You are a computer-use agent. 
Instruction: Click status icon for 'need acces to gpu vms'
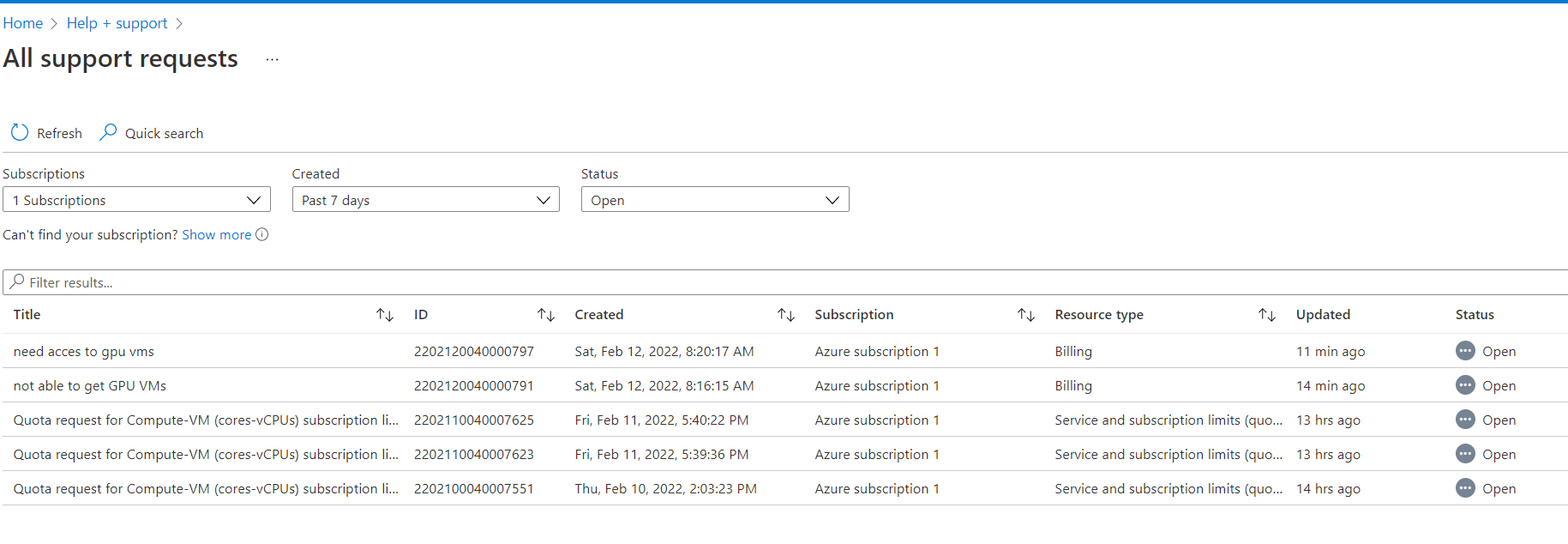pyautogui.click(x=1465, y=351)
